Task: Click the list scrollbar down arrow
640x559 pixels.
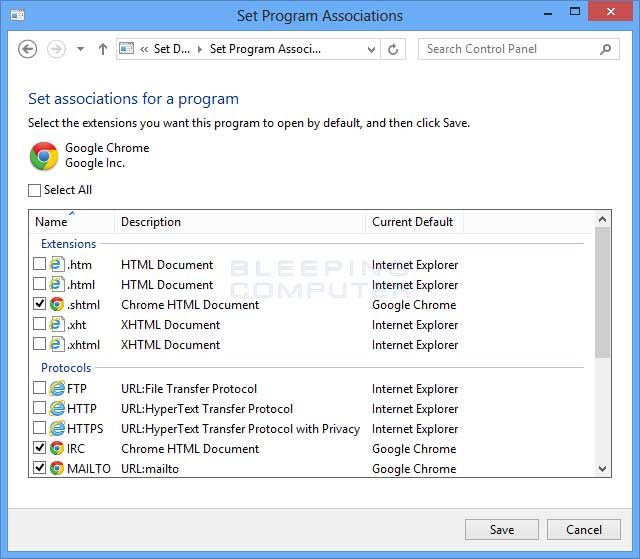Action: click(x=602, y=468)
